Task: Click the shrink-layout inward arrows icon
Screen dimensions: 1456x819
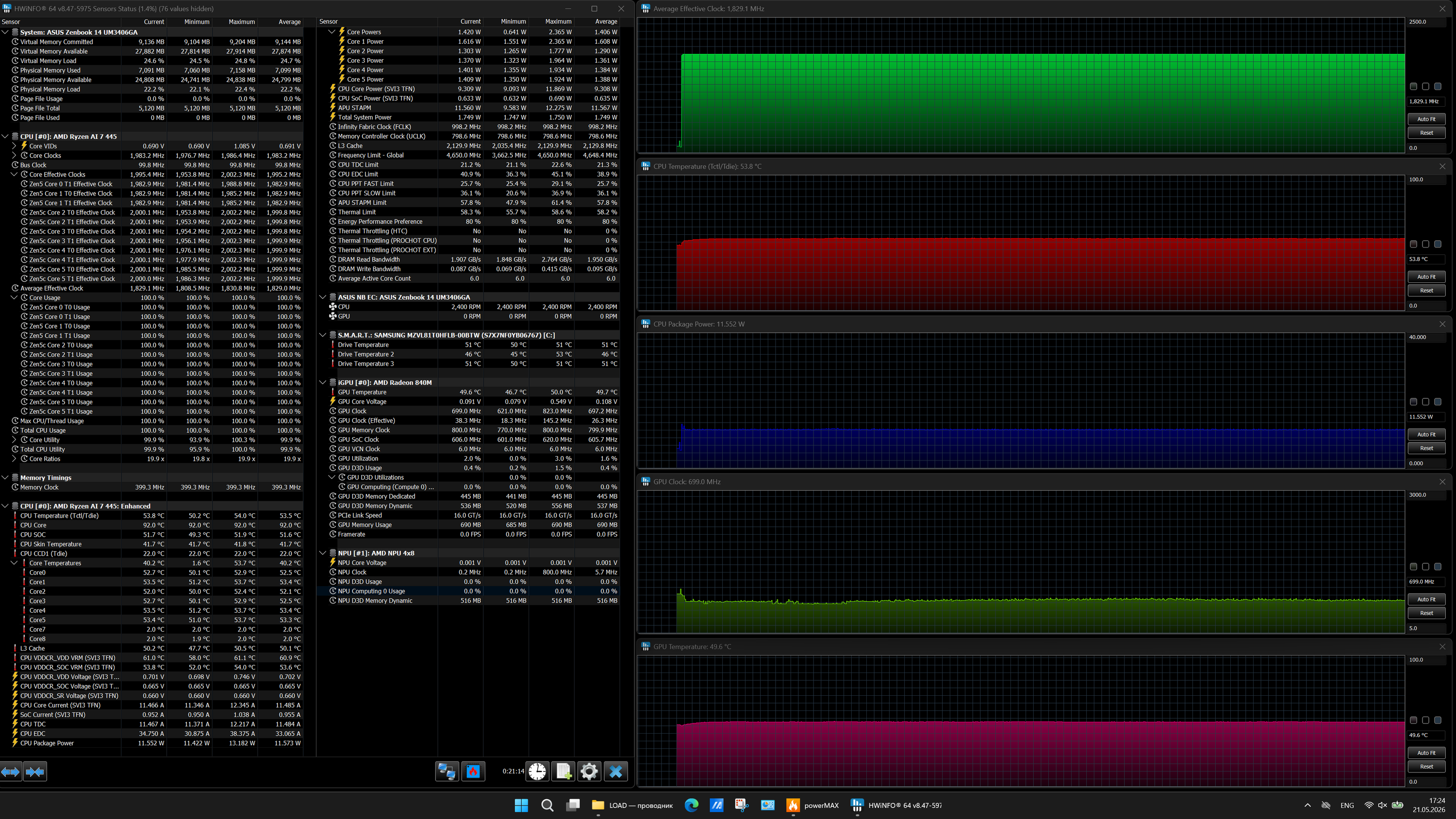Action: pyautogui.click(x=35, y=771)
